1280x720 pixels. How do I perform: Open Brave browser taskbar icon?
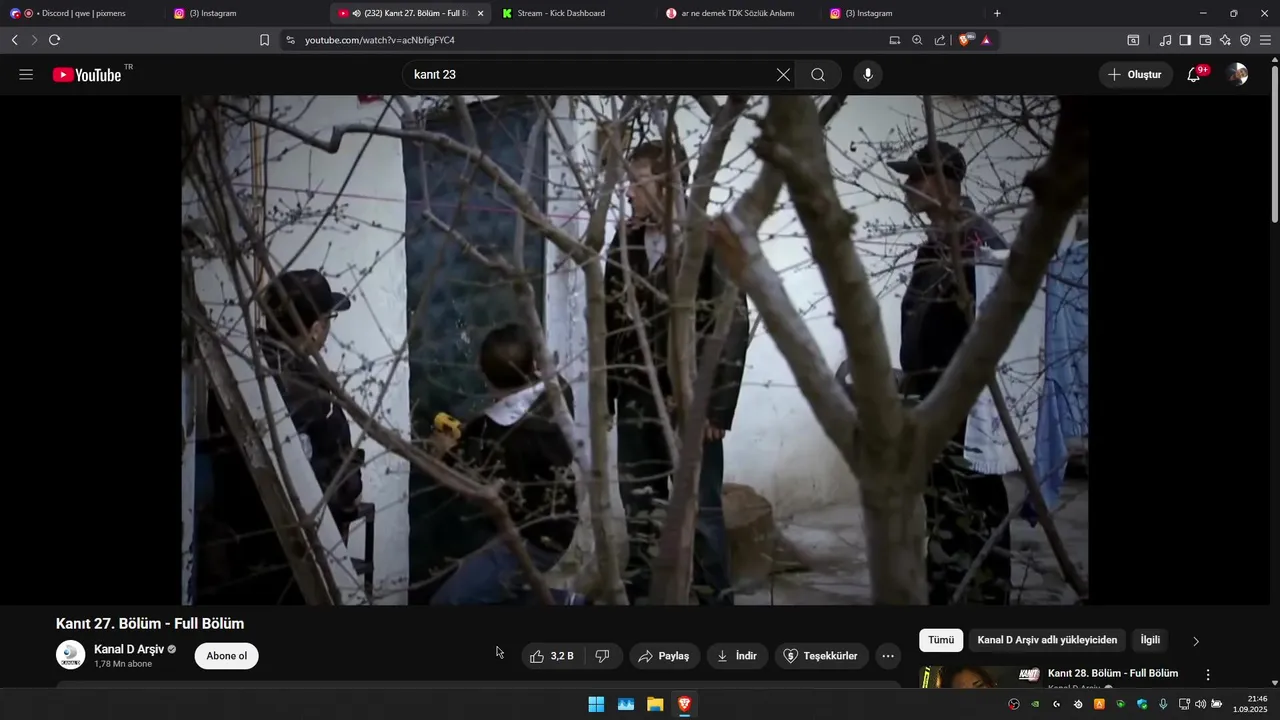pyautogui.click(x=684, y=704)
